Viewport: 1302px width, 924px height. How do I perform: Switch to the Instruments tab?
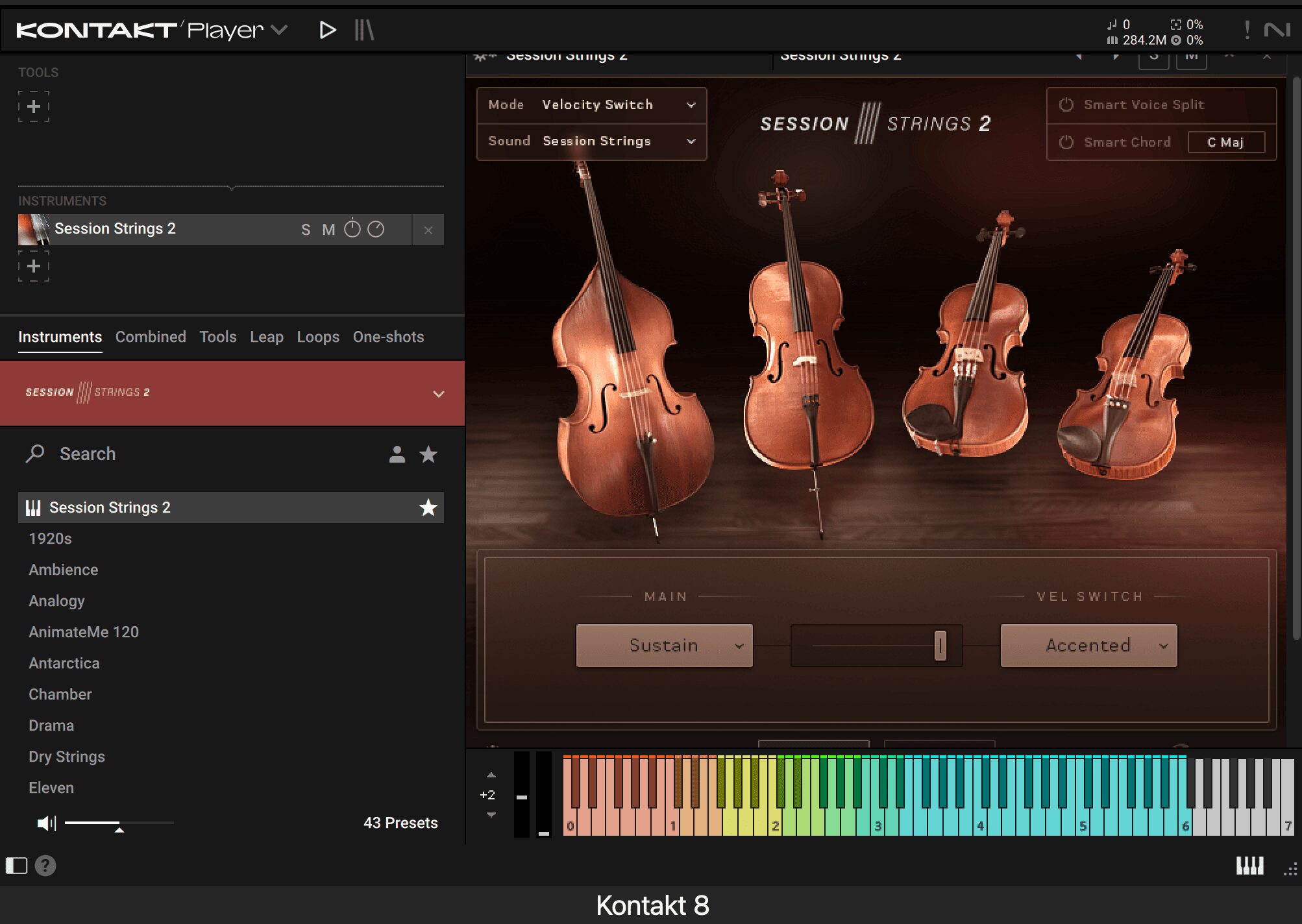60,337
